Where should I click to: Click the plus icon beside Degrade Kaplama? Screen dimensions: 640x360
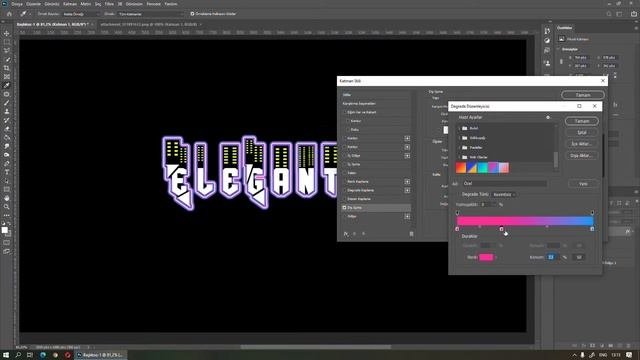[407, 190]
